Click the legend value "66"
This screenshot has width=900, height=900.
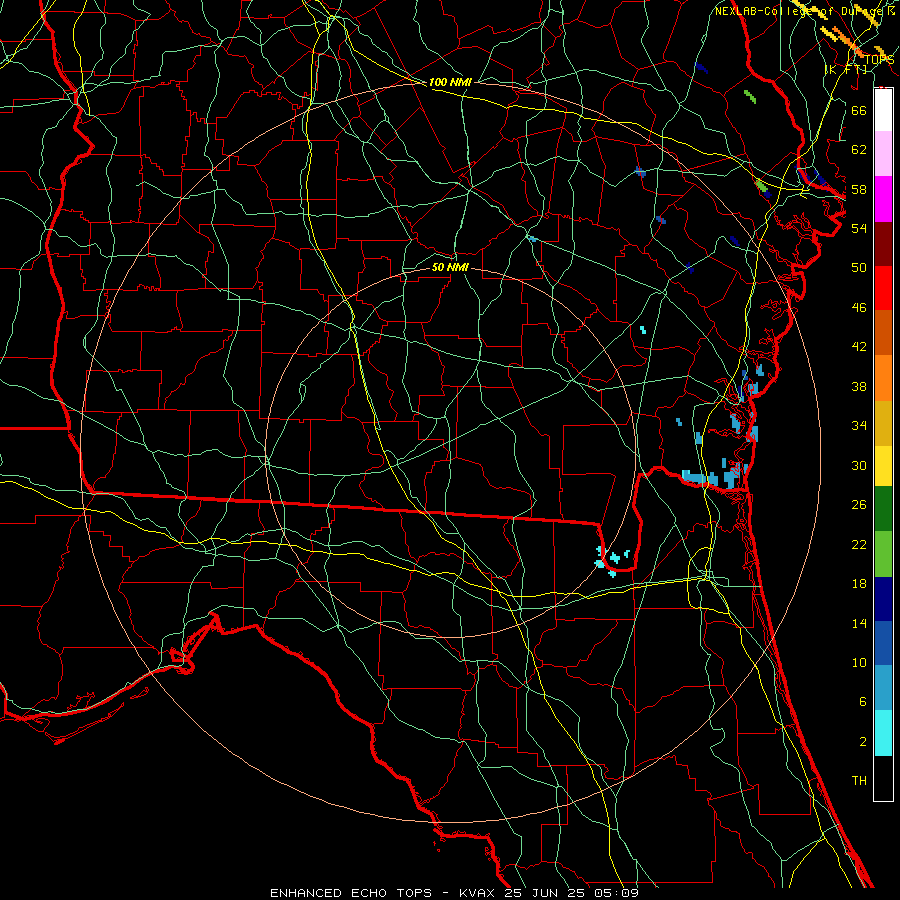click(x=859, y=110)
